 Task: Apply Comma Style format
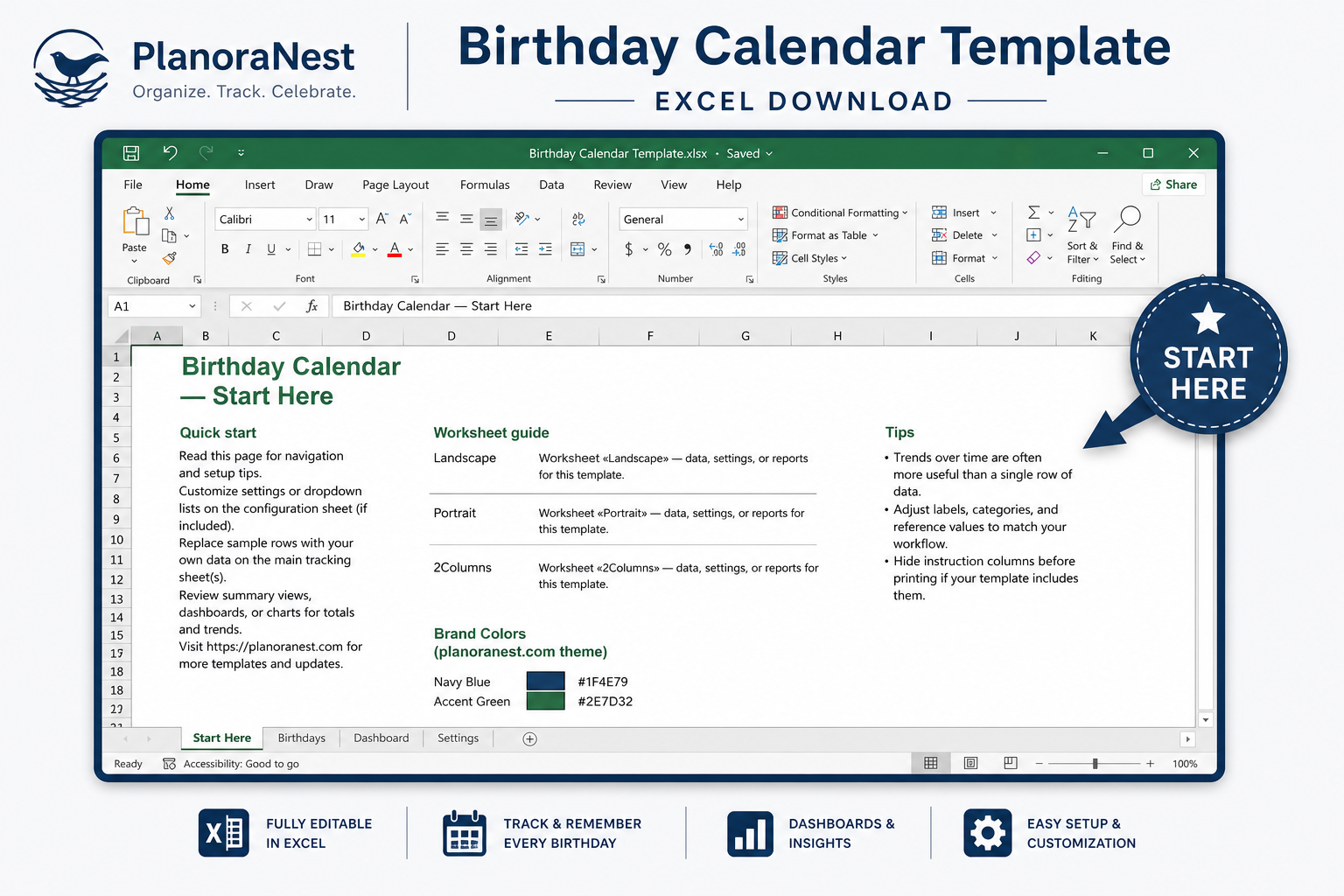click(x=688, y=249)
